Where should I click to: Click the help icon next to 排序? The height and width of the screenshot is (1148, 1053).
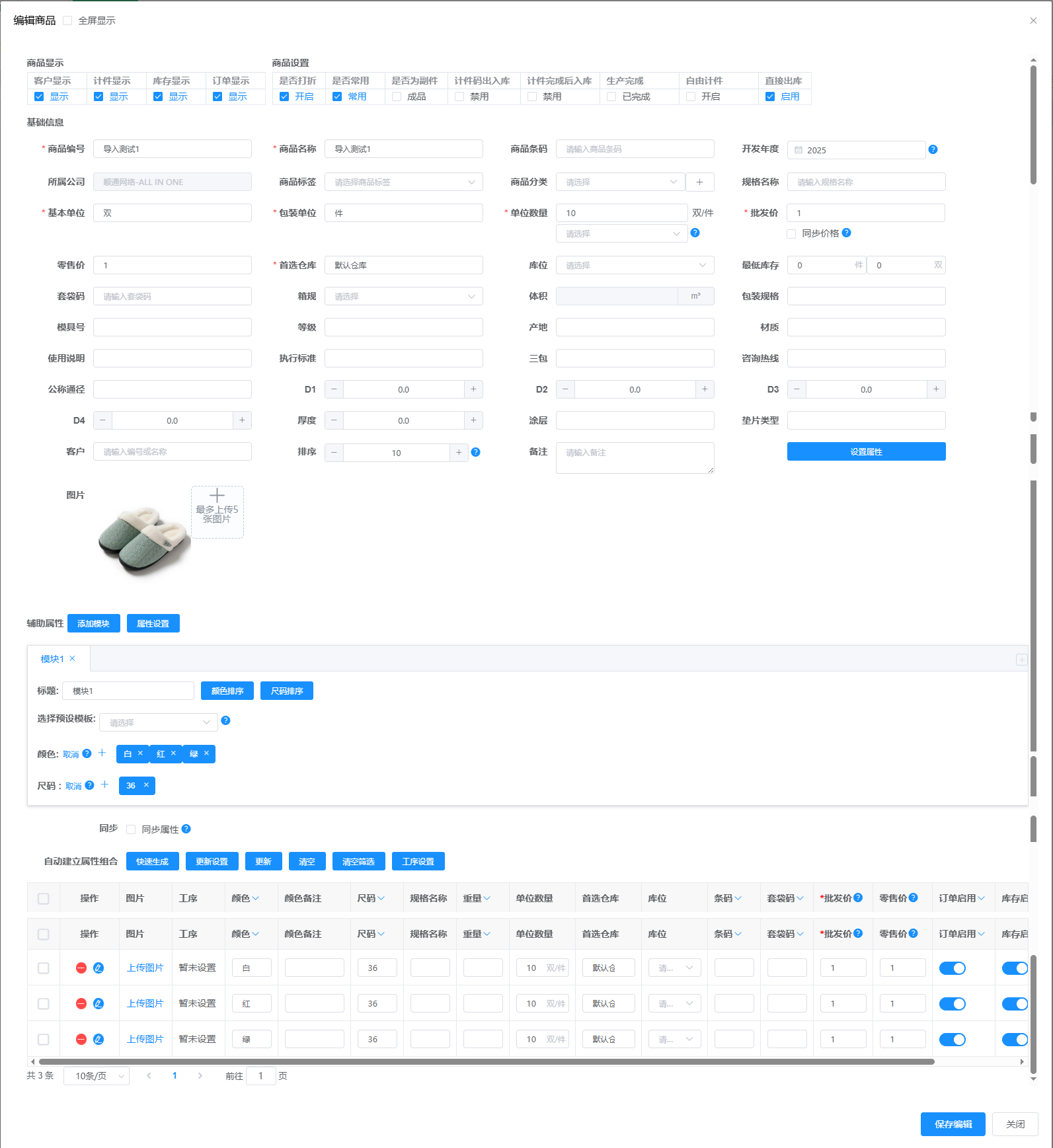pyautogui.click(x=475, y=452)
